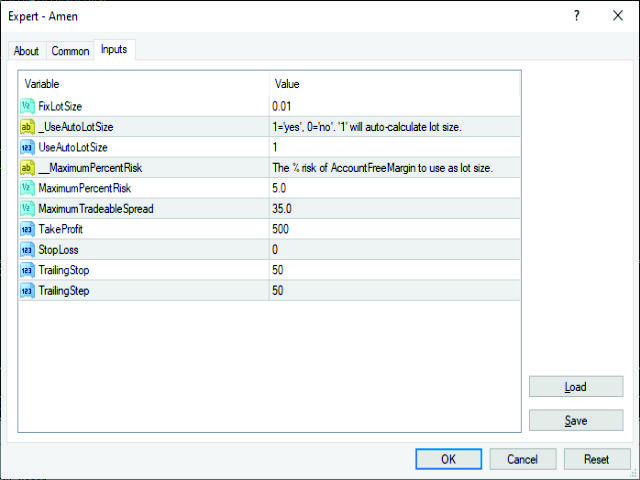Click the double-type icon beside MaximumPercentRisk
This screenshot has width=640, height=480.
(27, 188)
